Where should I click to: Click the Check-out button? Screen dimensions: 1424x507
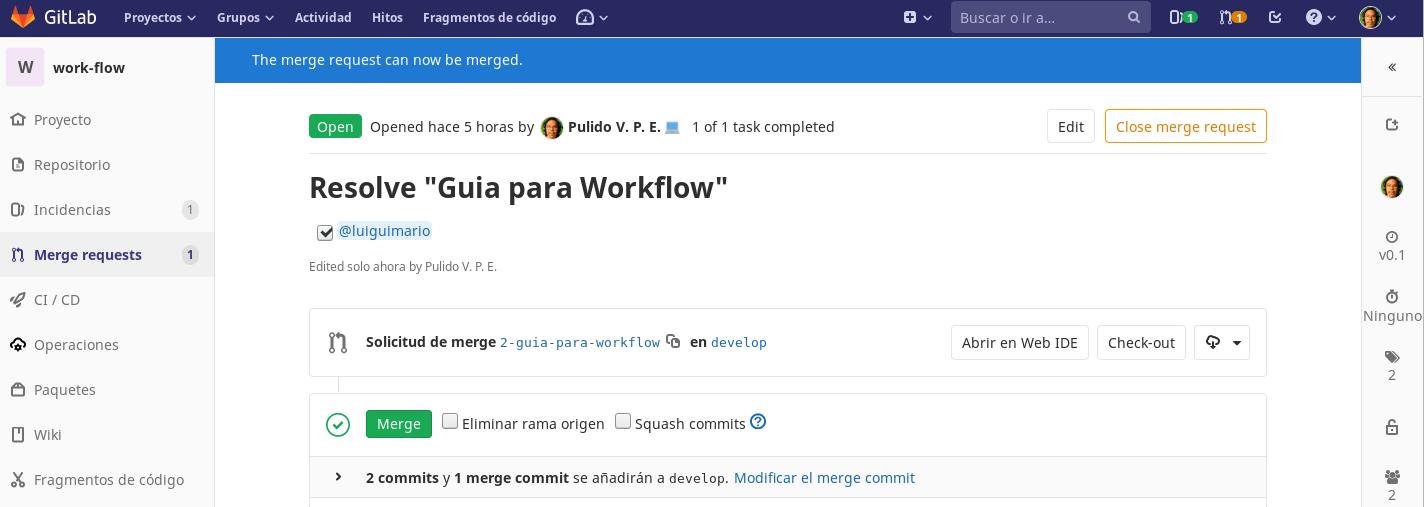(1141, 342)
